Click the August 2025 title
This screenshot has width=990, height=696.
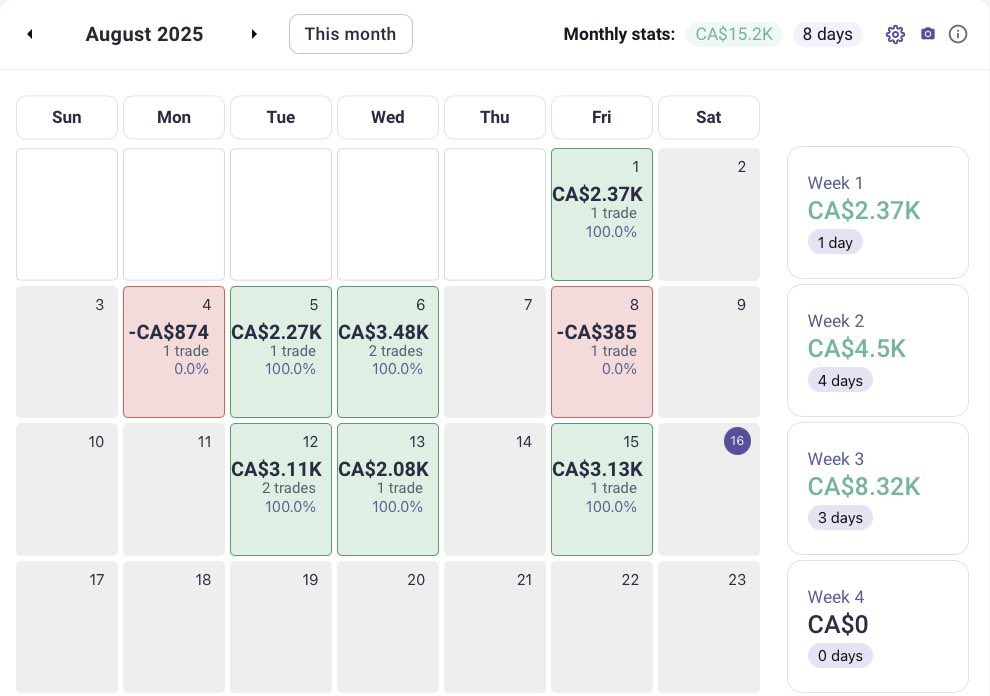[x=144, y=33]
